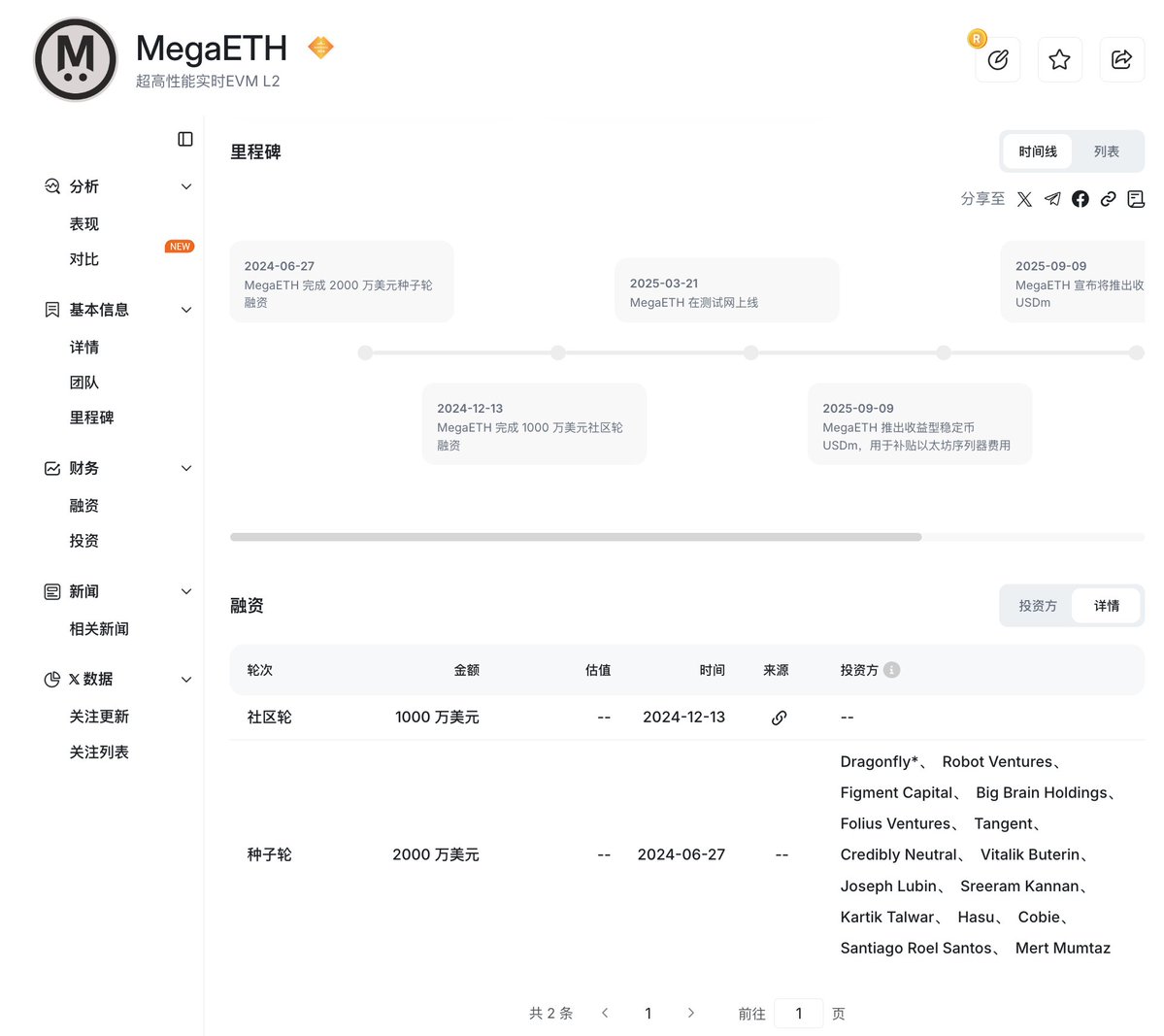Click the Vitalik Buterin investor link
Screen dimensions: 1164x1036
click(1029, 854)
